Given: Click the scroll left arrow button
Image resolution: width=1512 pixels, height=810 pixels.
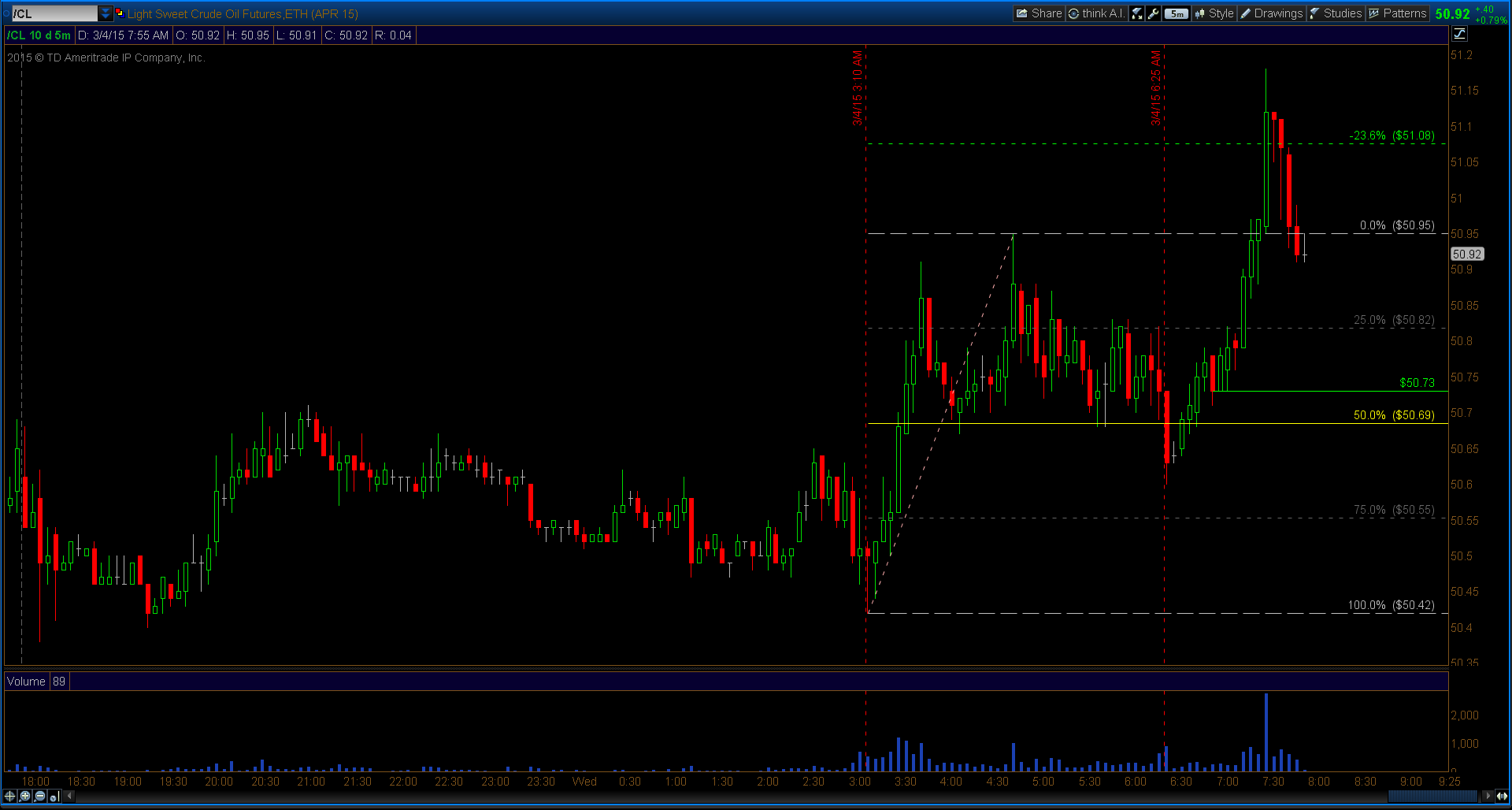Looking at the screenshot, I should pyautogui.click(x=69, y=796).
